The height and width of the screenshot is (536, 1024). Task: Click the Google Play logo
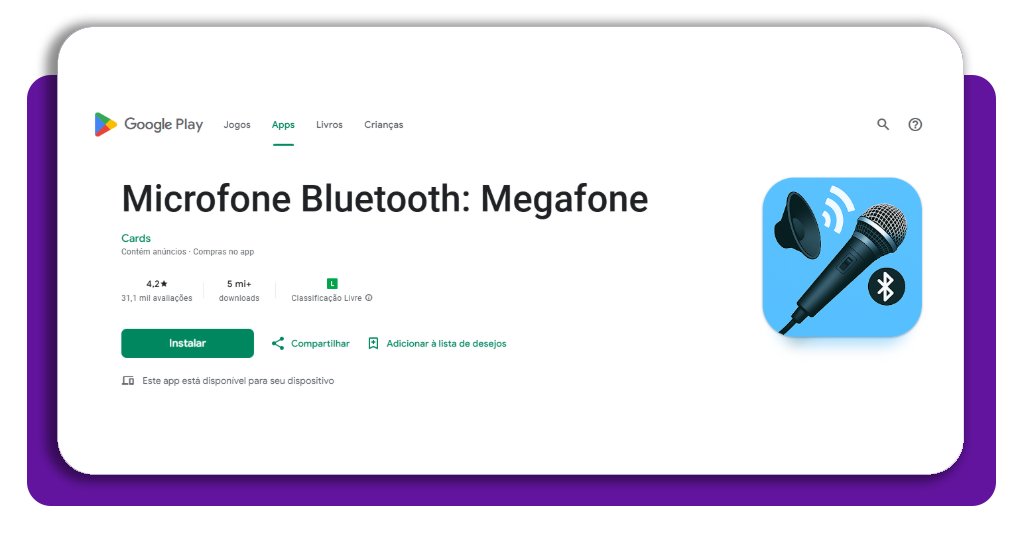point(149,124)
